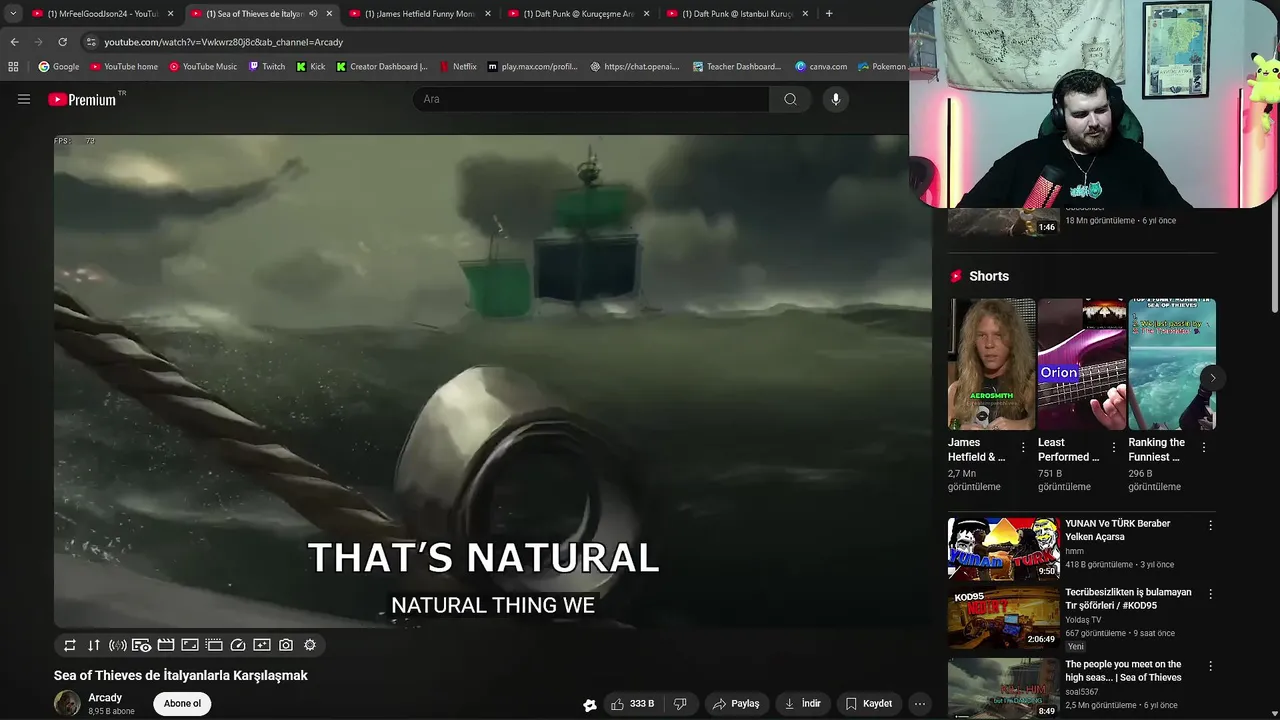Screen dimensions: 1280x720
Task: Open options for Least Performed short
Action: (1114, 448)
